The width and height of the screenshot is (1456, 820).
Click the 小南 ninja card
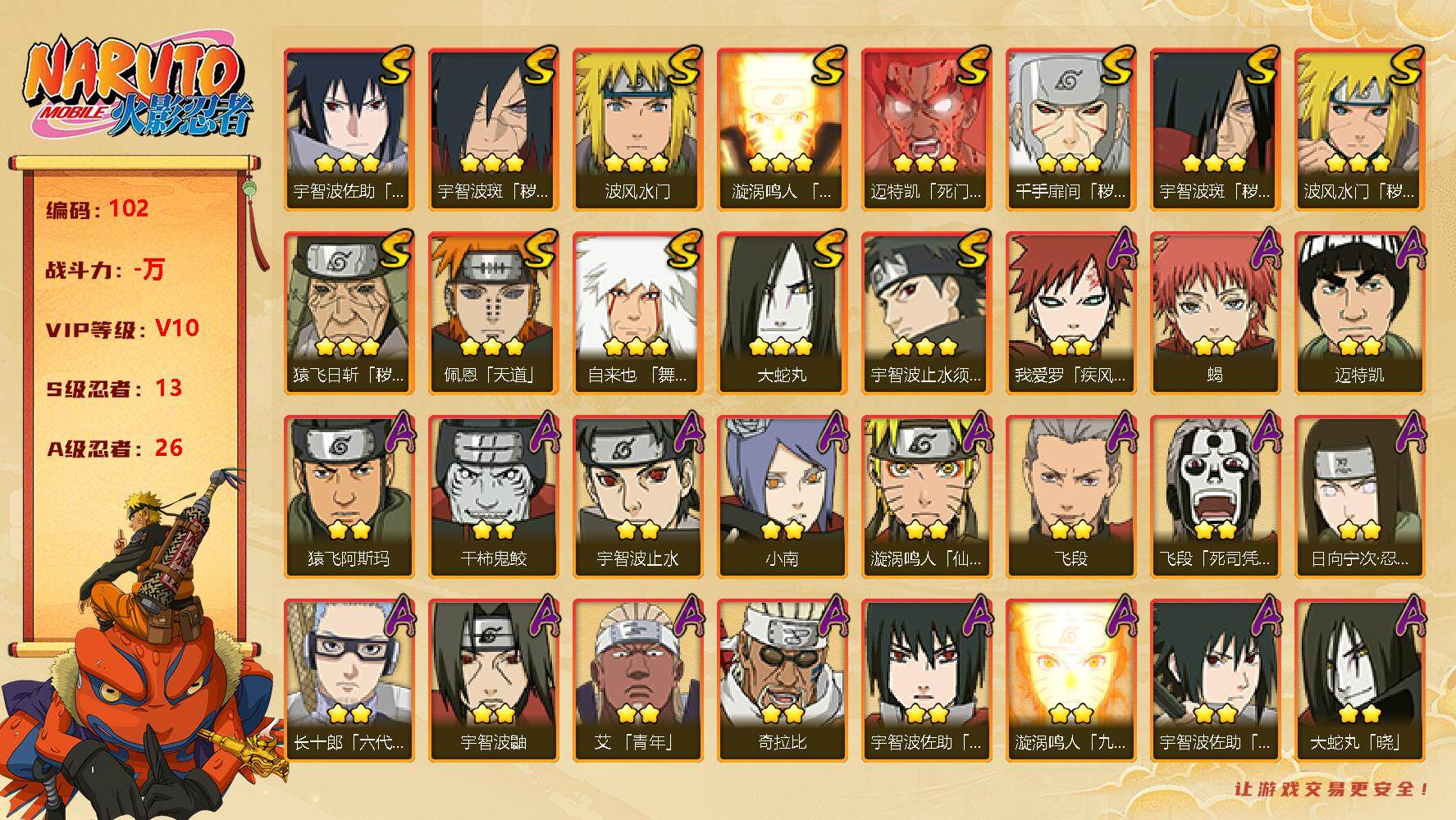click(x=782, y=496)
